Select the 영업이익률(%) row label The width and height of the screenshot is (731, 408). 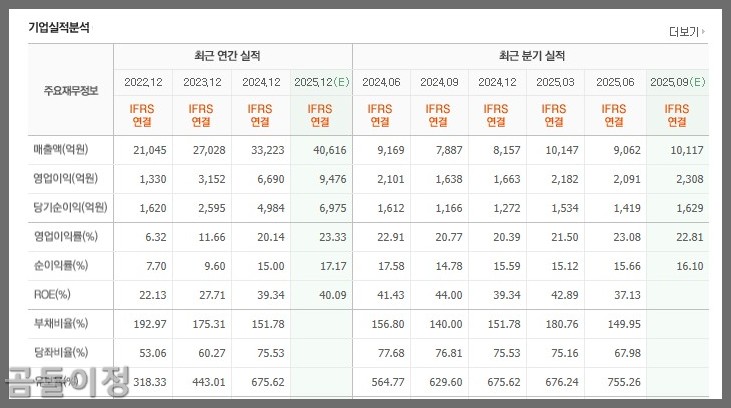click(65, 236)
